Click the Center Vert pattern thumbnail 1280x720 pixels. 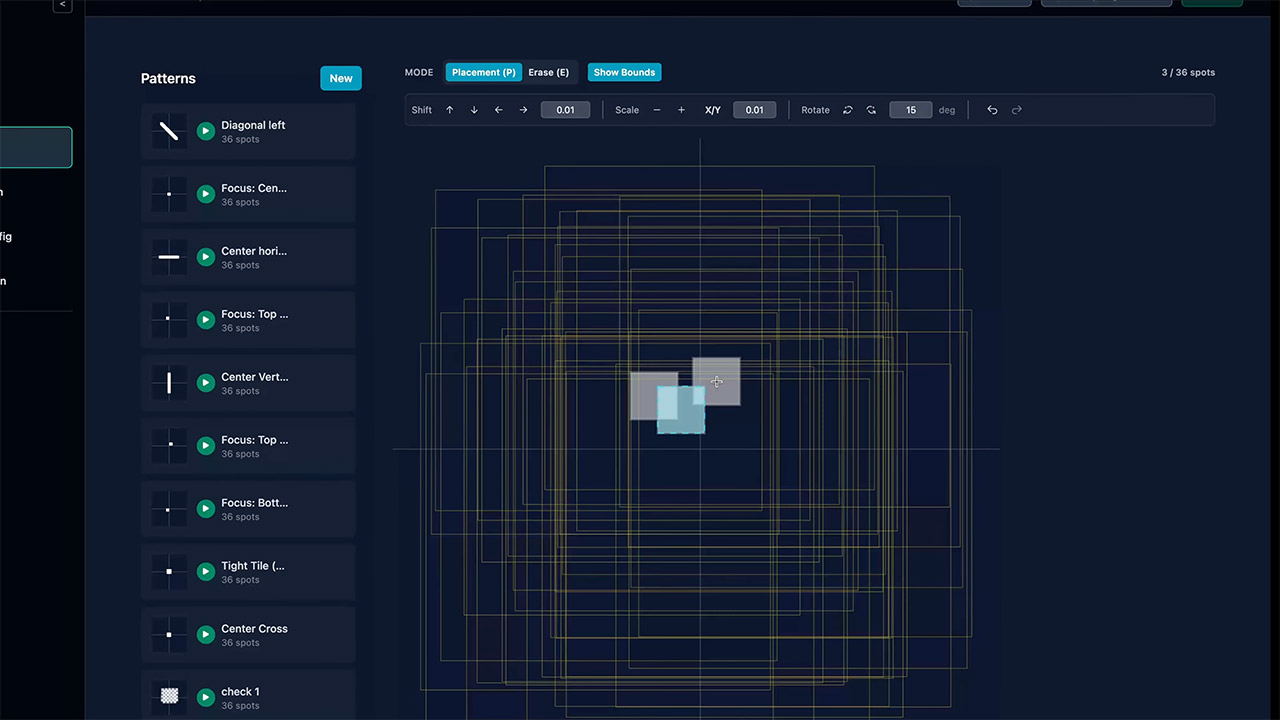click(x=169, y=383)
